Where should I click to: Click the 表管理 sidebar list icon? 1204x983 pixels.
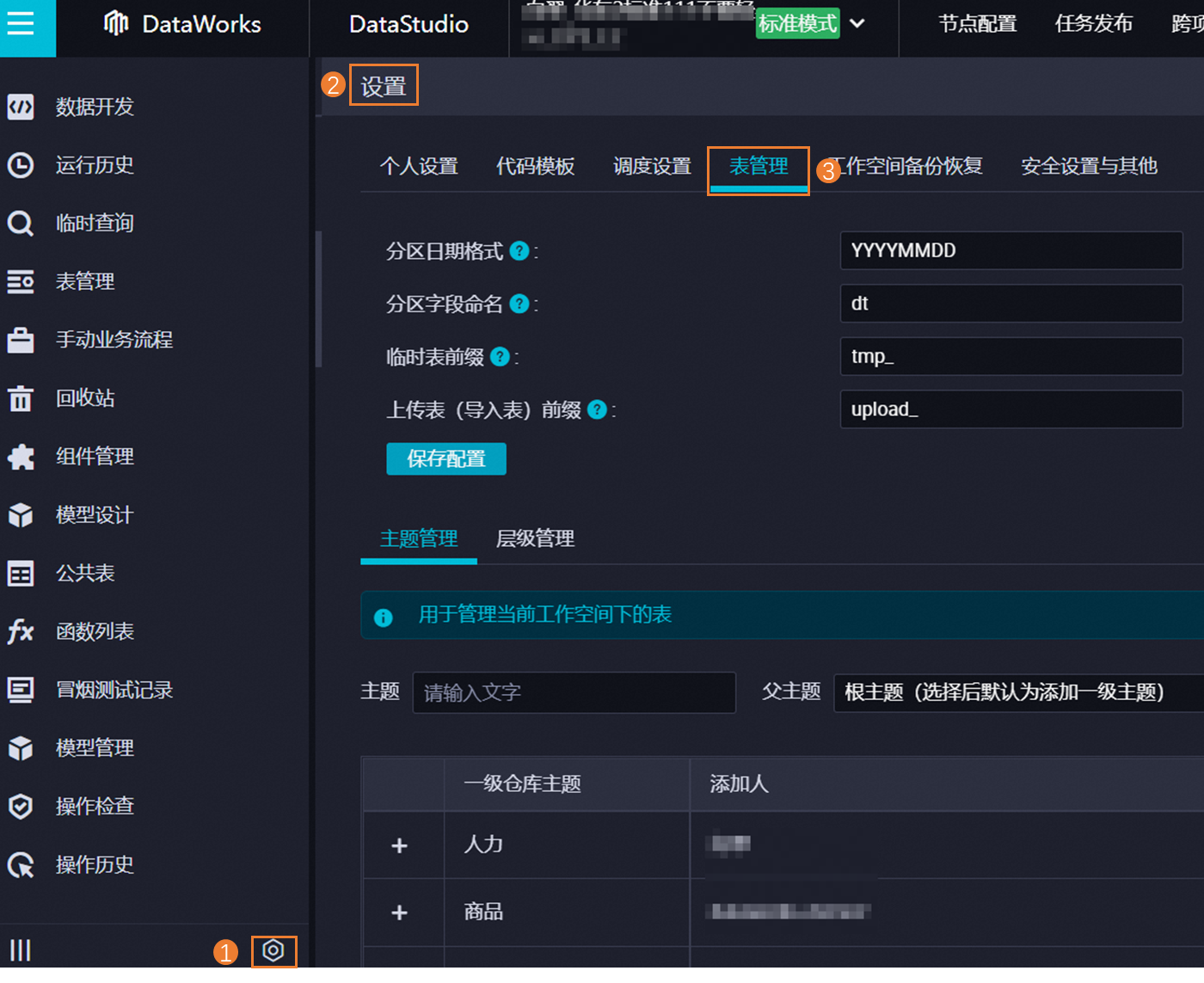tap(21, 281)
